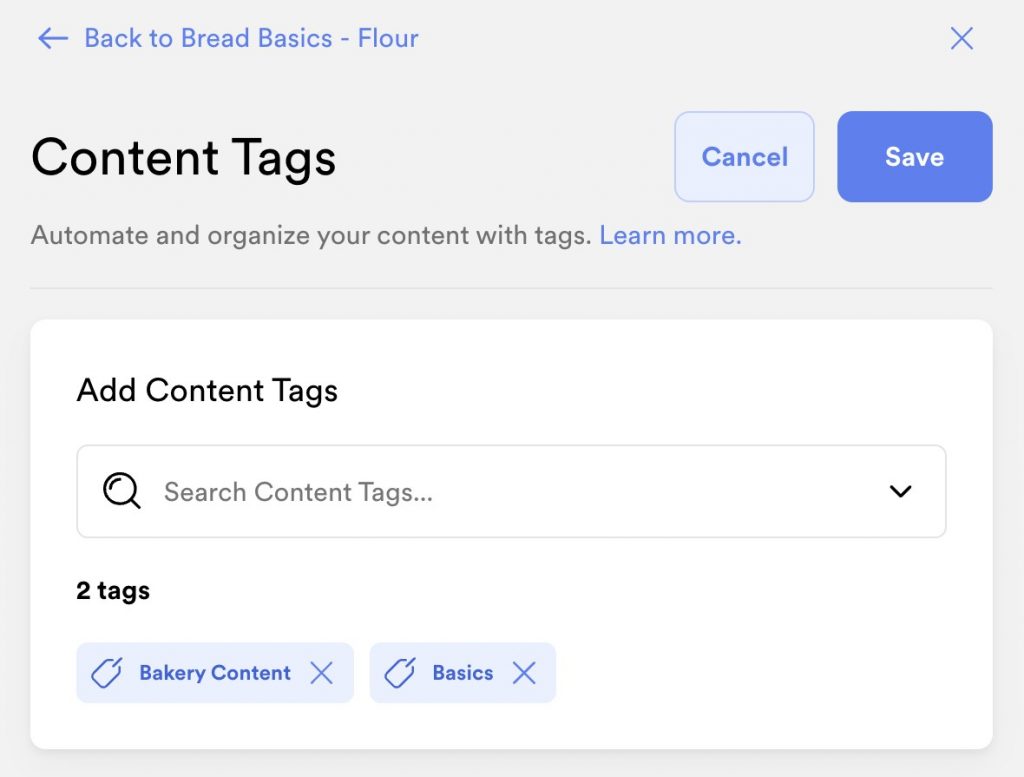Click the tag icon on Basics chip

399,673
